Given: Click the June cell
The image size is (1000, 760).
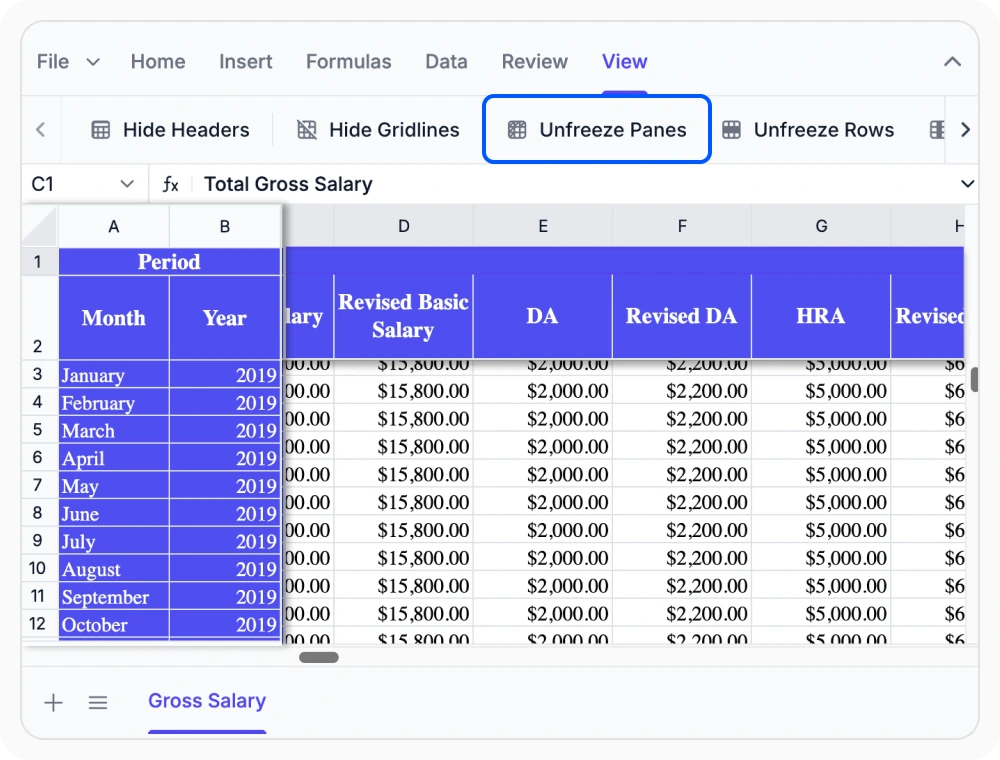Looking at the screenshot, I should click(114, 513).
